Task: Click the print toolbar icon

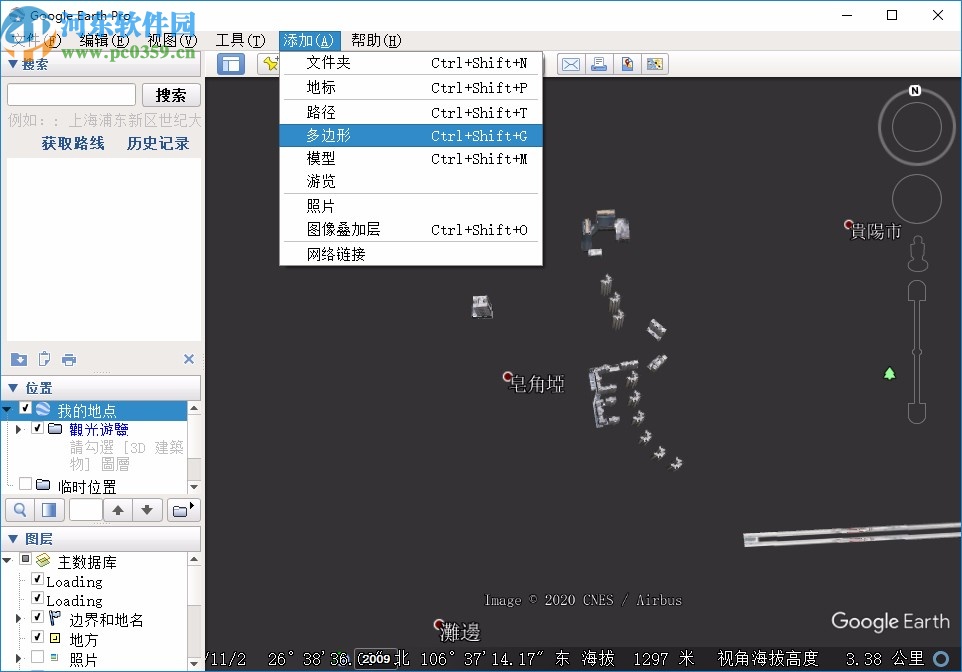Action: pos(599,64)
